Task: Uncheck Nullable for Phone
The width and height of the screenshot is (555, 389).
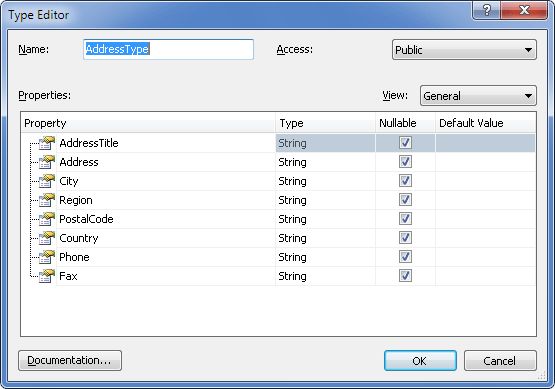Action: (405, 257)
